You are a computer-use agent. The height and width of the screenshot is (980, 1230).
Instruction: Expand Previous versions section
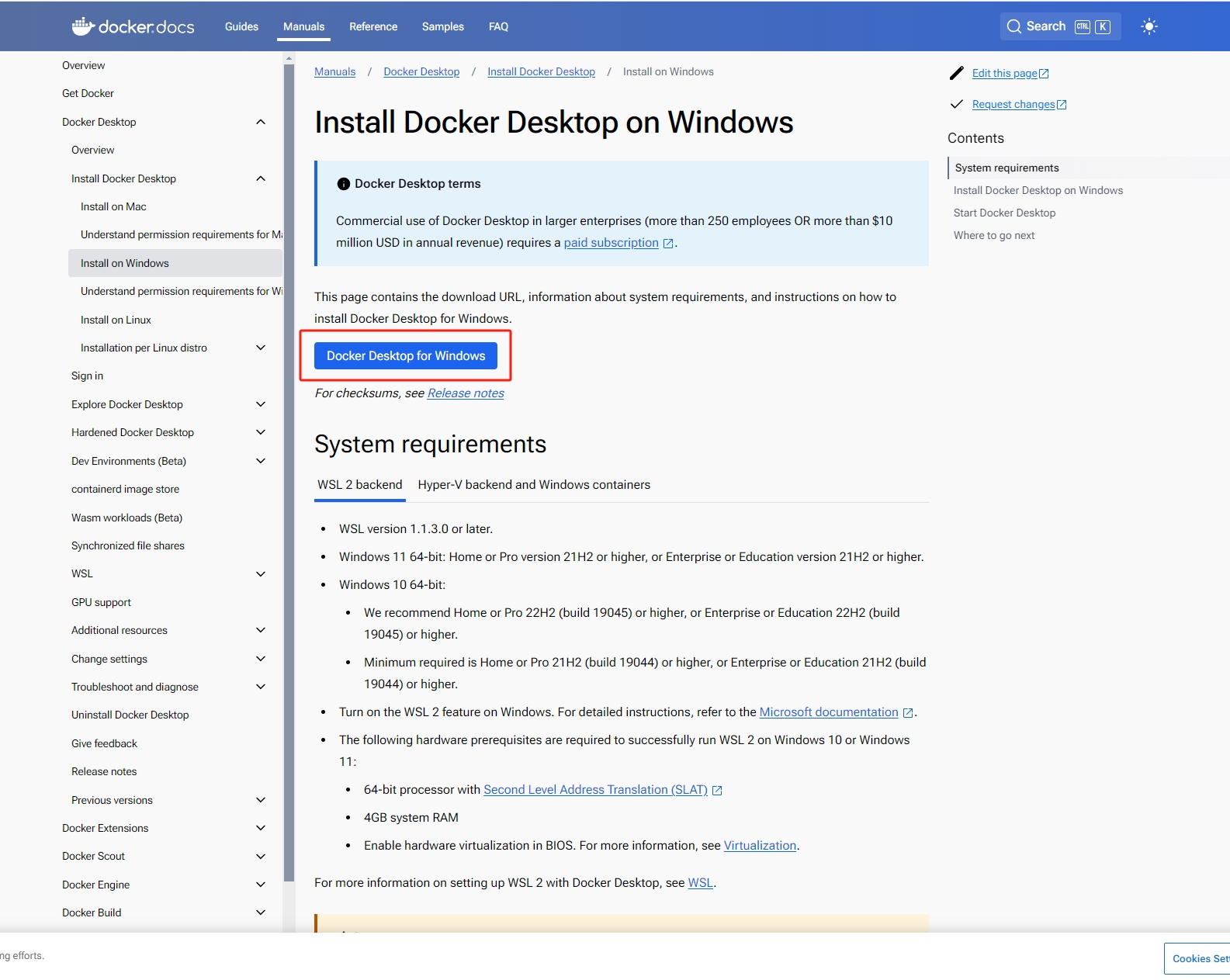[261, 800]
